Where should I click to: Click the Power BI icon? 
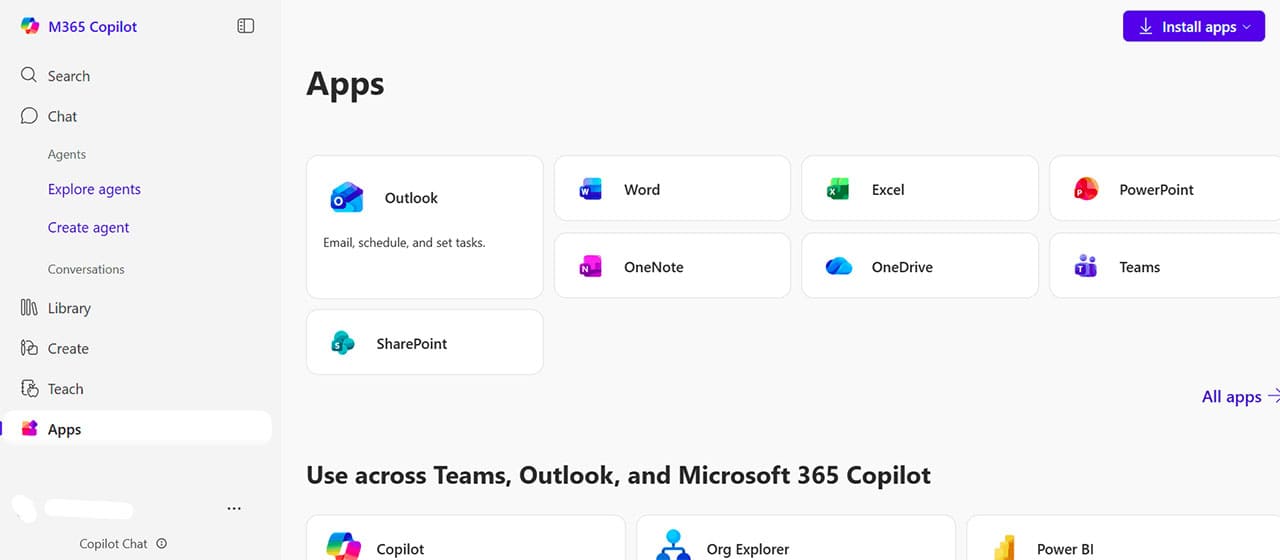pos(1004,548)
